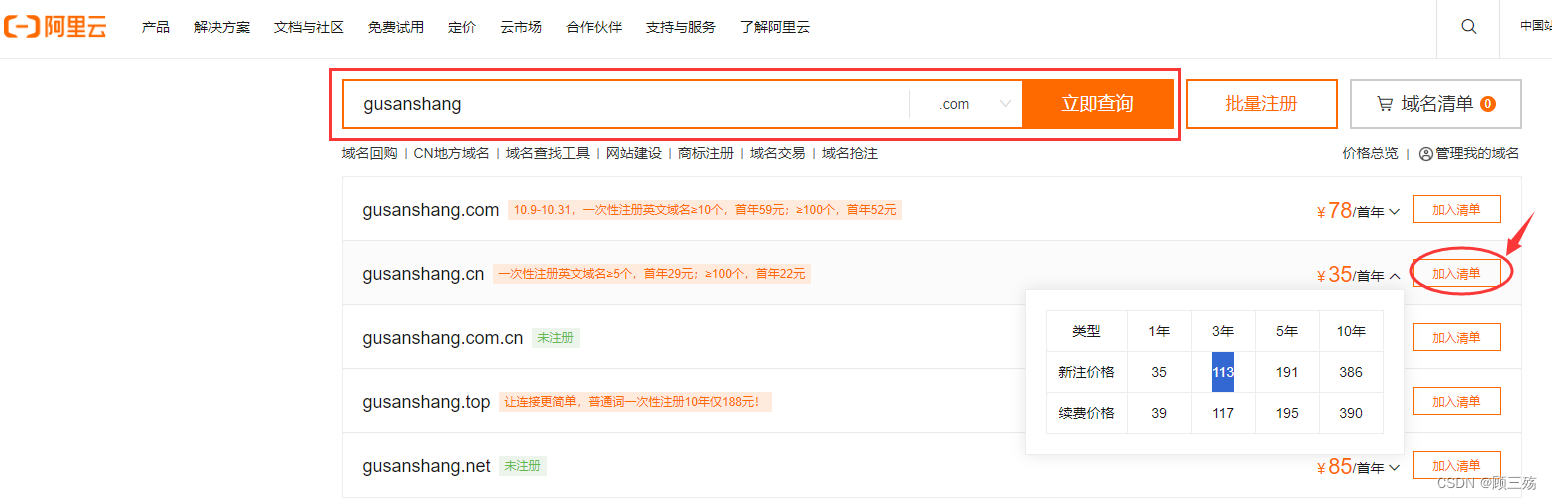Add gusanshang.cn to the list
Viewport: 1552px width, 500px height.
pos(1456,273)
